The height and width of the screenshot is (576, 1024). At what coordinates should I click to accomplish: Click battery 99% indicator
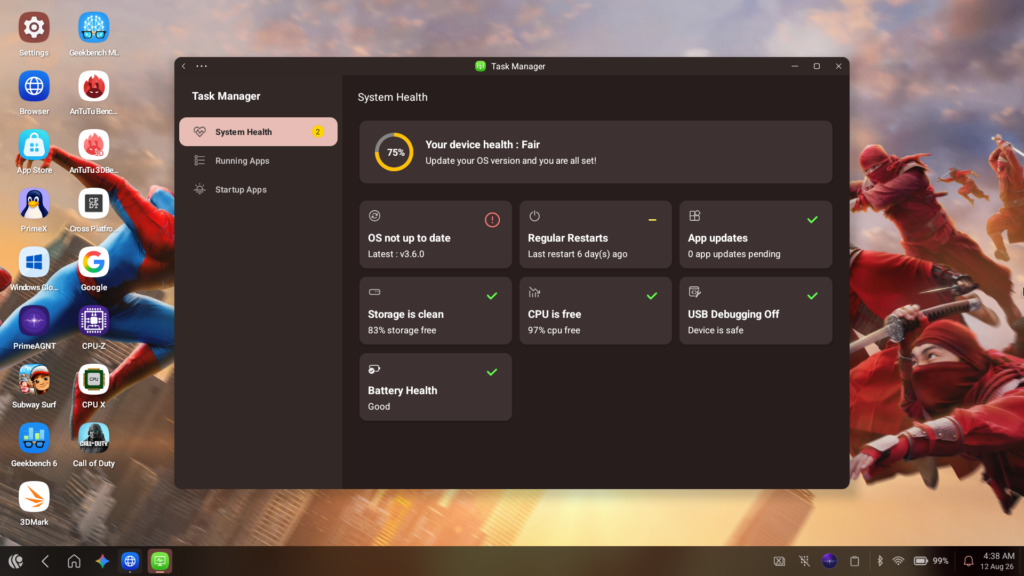[931, 561]
